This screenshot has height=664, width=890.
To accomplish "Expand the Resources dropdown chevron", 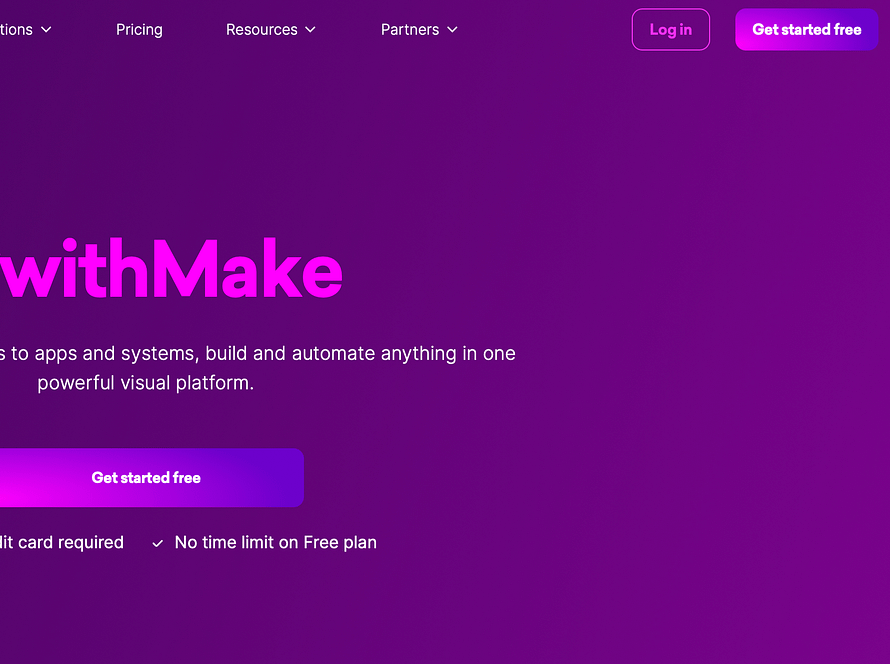I will (310, 30).
